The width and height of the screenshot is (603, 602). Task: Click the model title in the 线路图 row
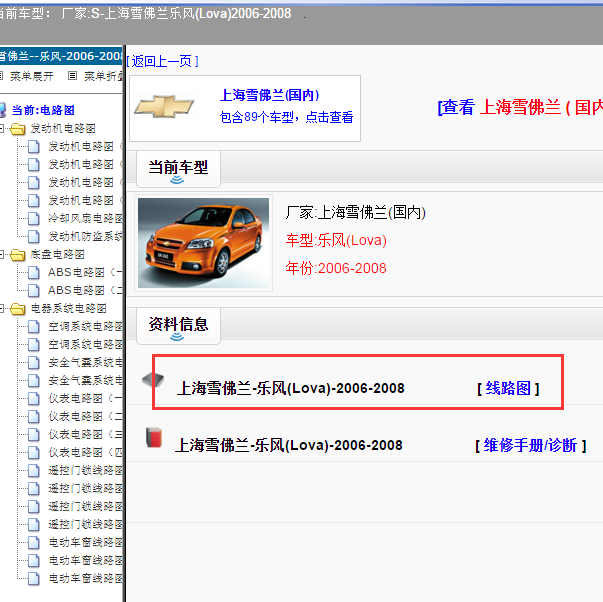pyautogui.click(x=290, y=388)
